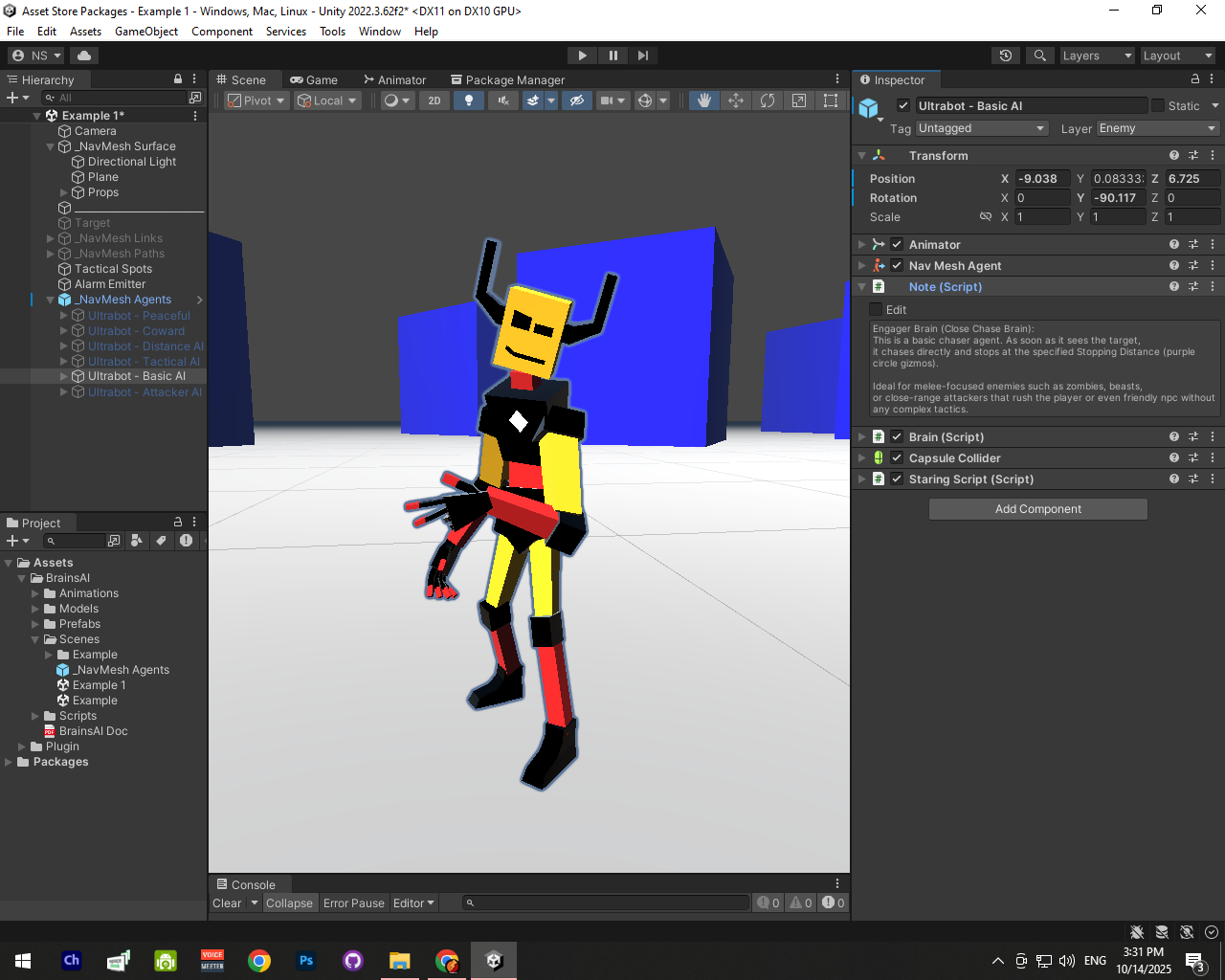Image resolution: width=1225 pixels, height=980 pixels.
Task: Click the Position X input field
Action: click(x=1041, y=179)
